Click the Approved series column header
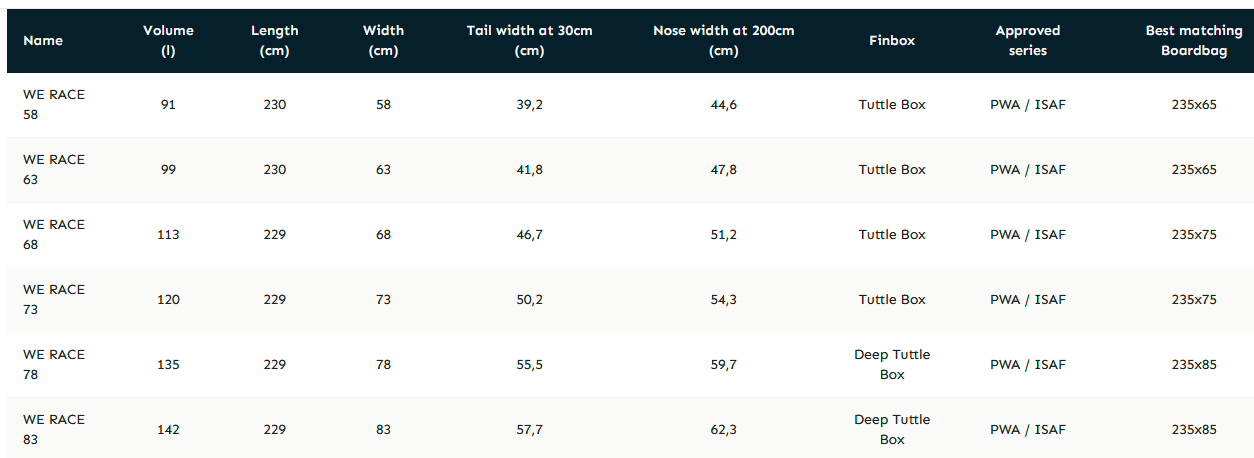The height and width of the screenshot is (458, 1254). [1027, 41]
